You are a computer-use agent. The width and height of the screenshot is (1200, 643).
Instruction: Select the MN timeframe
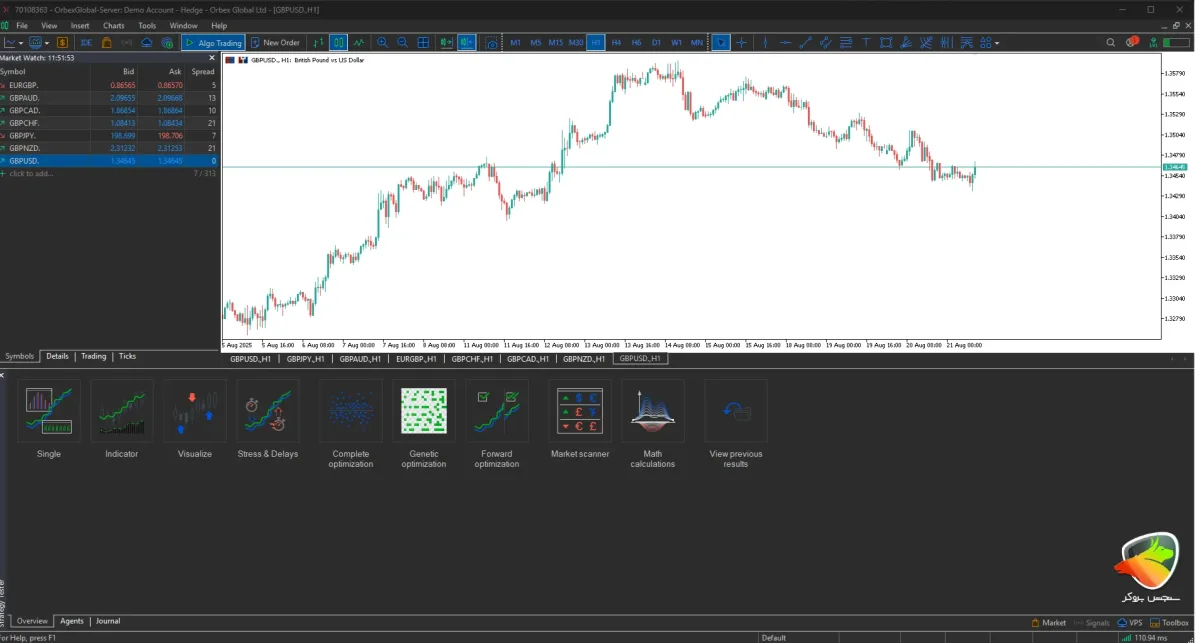pos(697,43)
